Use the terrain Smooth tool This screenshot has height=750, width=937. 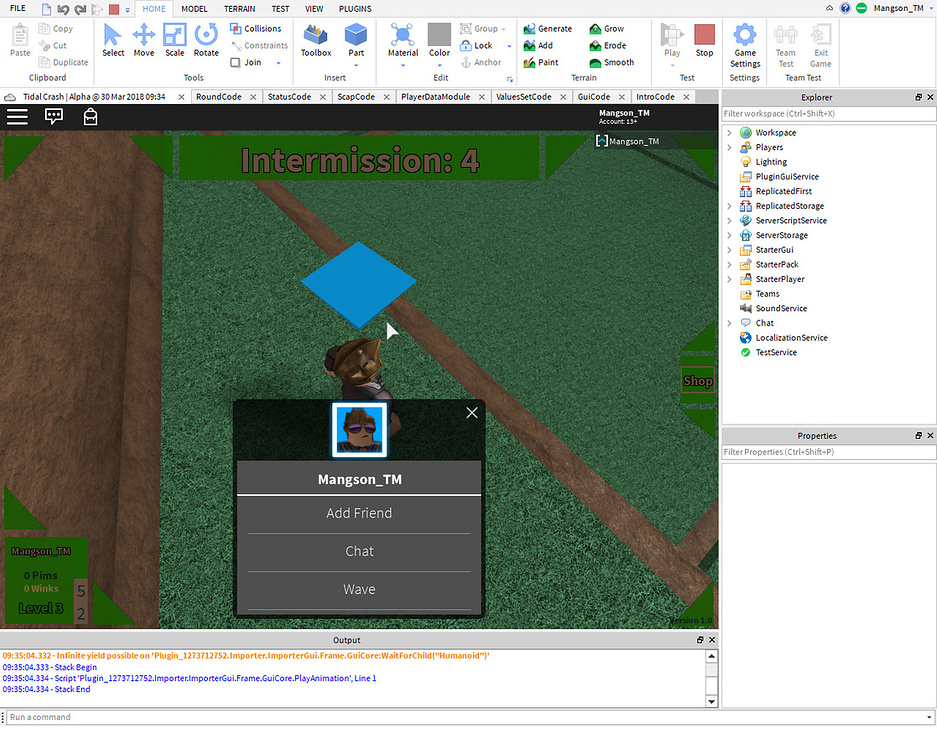pyautogui.click(x=611, y=62)
